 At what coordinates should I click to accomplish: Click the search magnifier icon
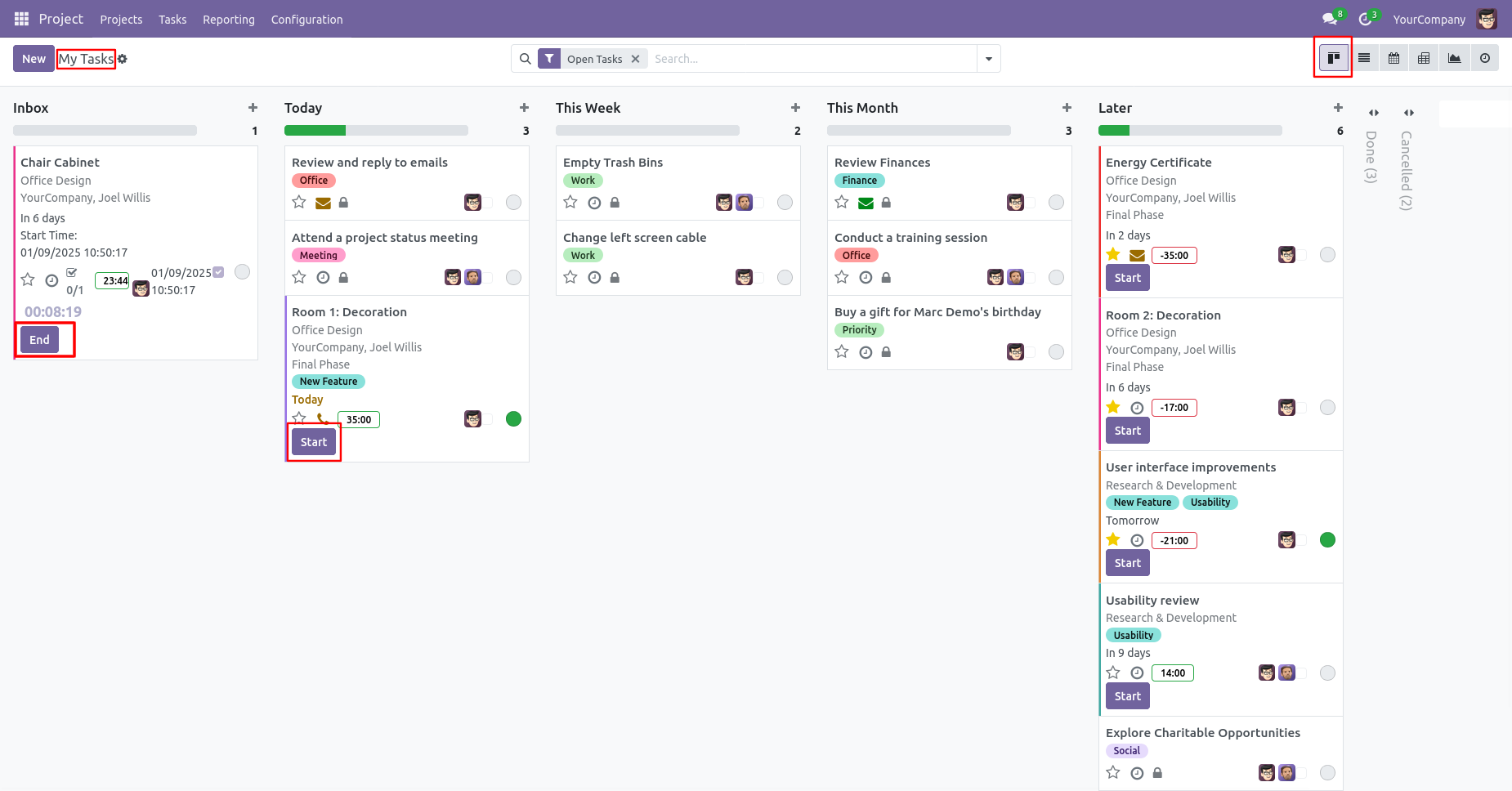click(x=526, y=59)
